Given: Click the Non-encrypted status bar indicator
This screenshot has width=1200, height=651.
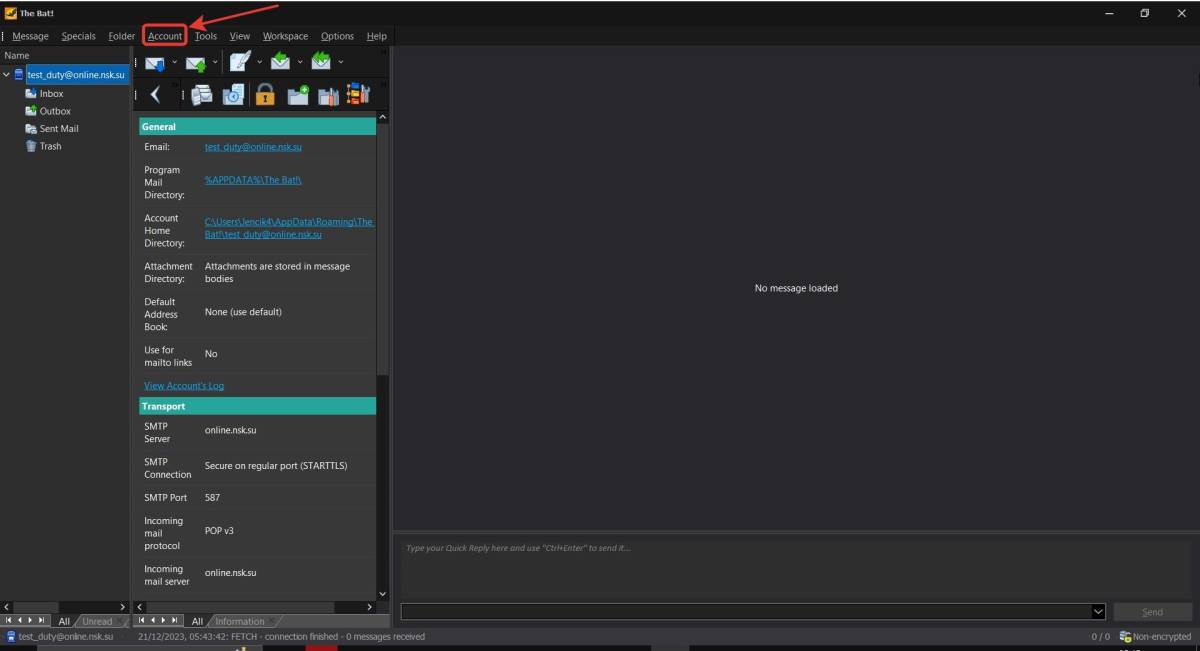Looking at the screenshot, I should (x=1156, y=636).
